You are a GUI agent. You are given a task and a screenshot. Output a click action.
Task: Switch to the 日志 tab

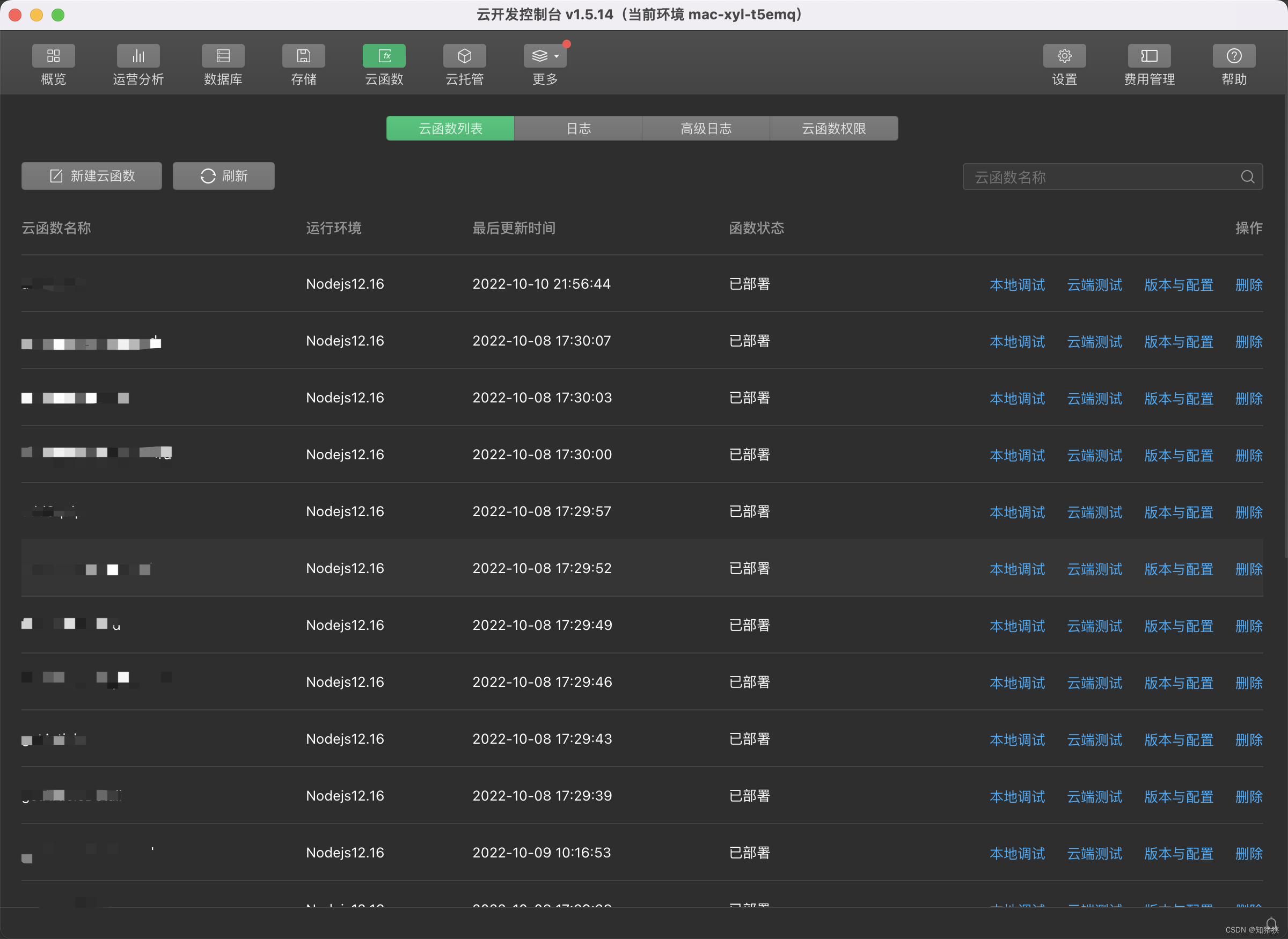[x=578, y=128]
